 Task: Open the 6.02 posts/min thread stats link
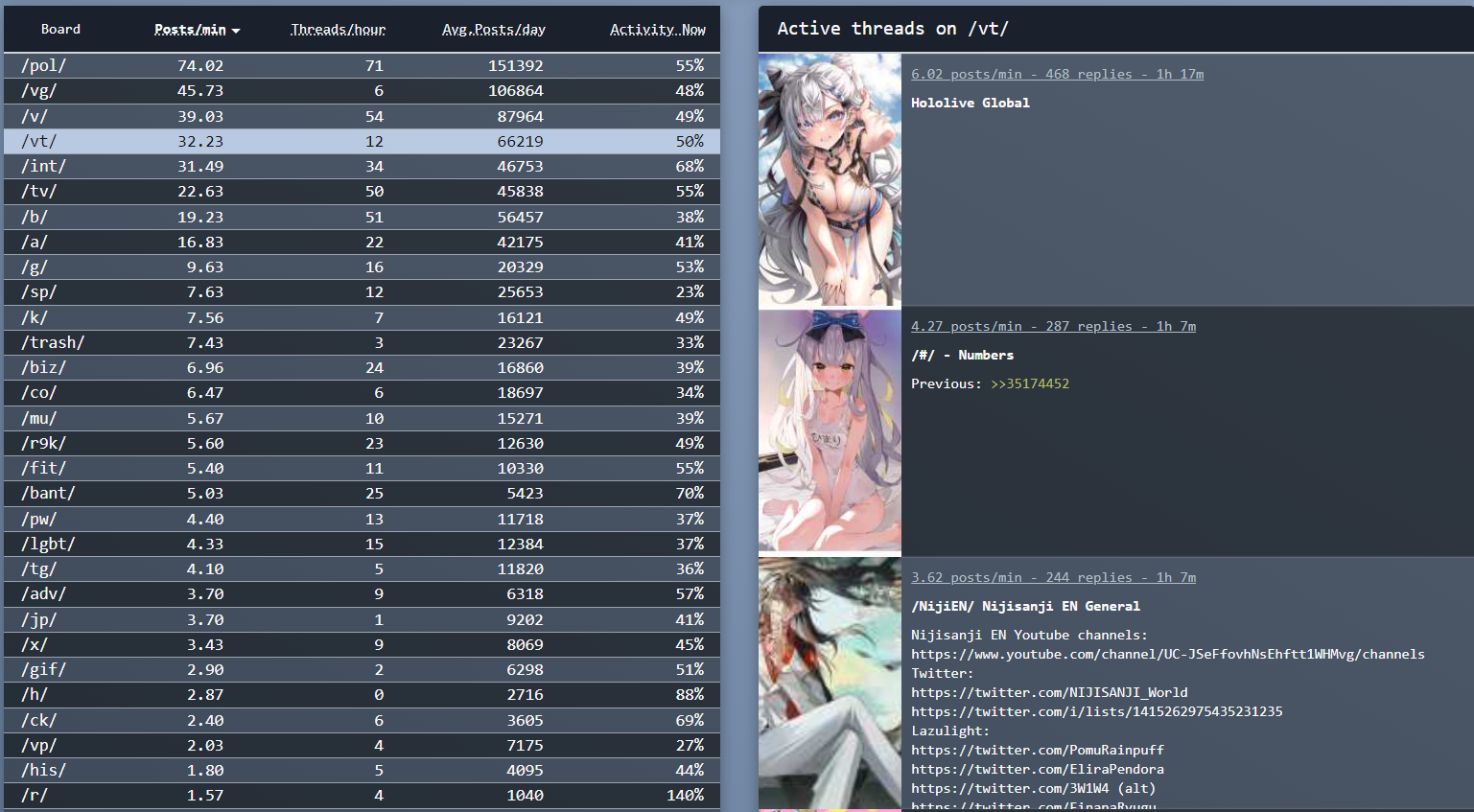click(1057, 74)
